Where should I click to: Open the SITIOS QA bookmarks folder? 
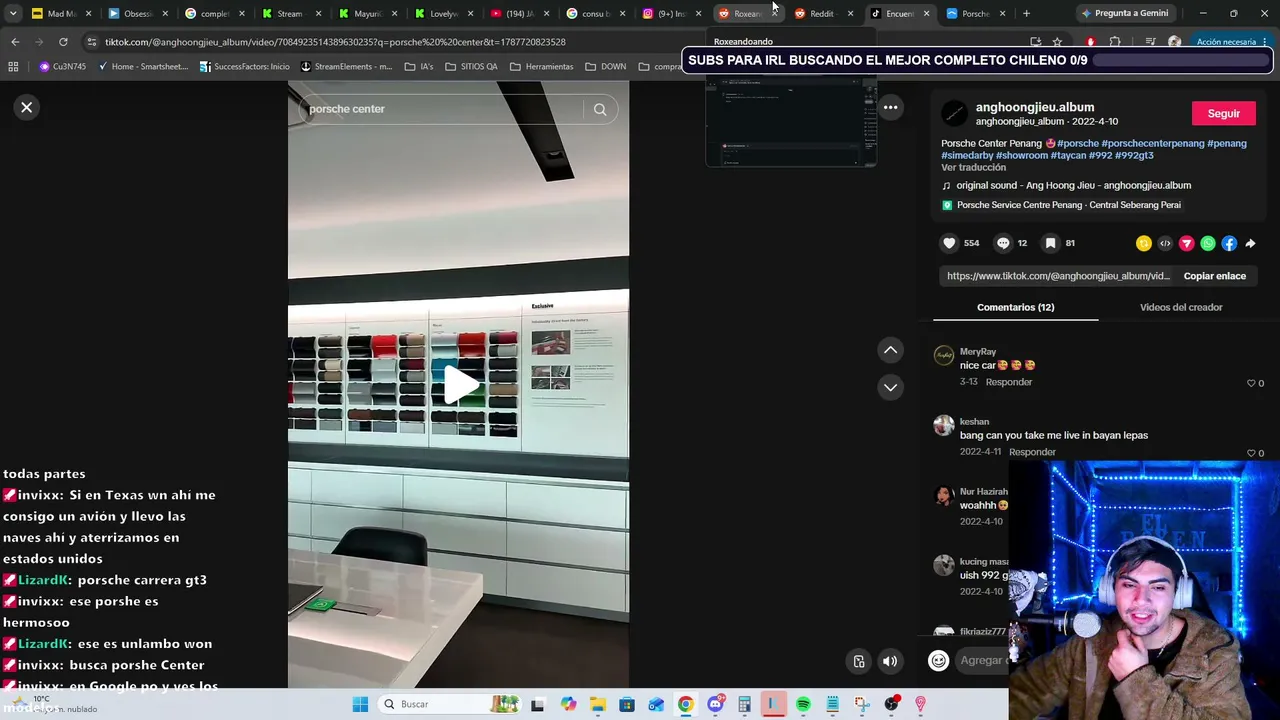coord(470,67)
